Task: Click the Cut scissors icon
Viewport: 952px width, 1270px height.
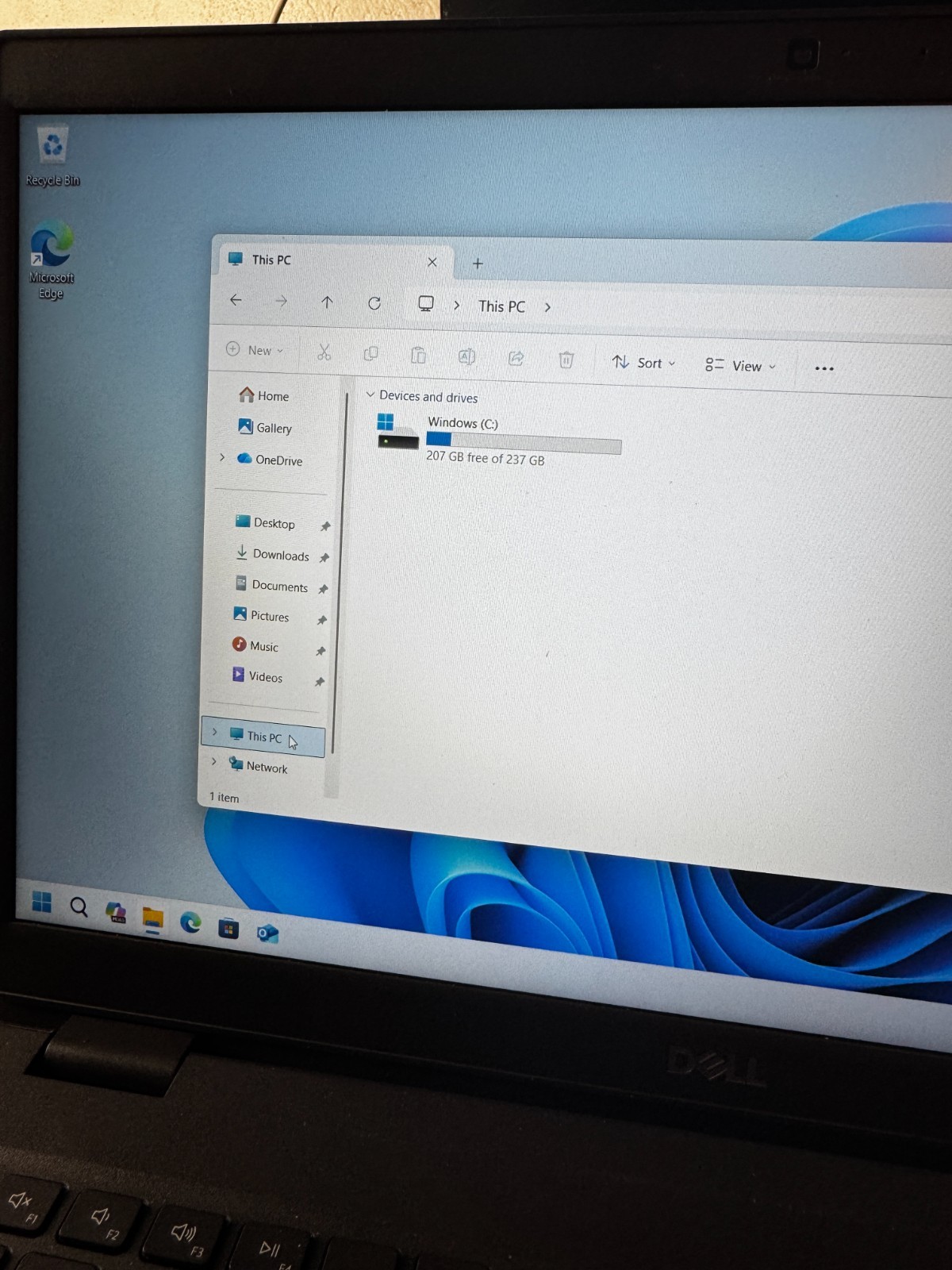Action: click(x=324, y=352)
